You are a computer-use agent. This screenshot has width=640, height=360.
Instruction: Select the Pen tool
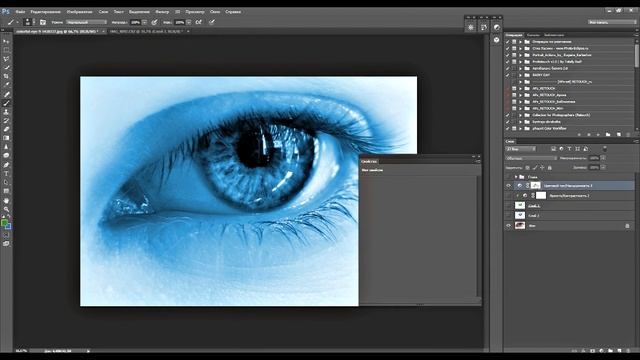tap(6, 165)
